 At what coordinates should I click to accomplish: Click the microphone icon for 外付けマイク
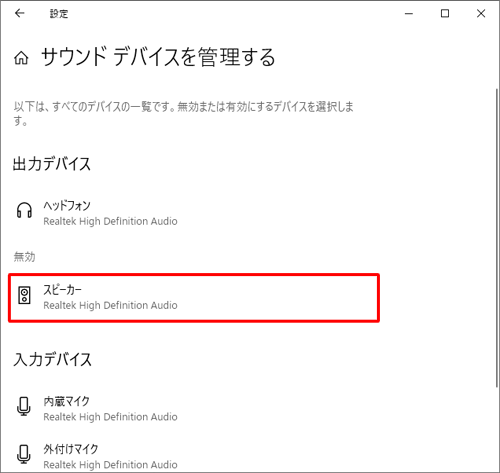(23, 454)
